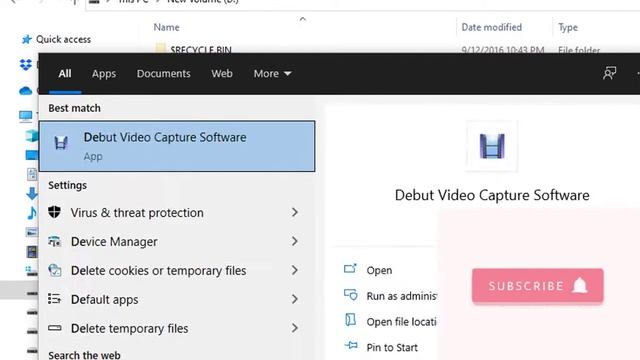Viewport: 640px width, 360px height.
Task: Sort by the Type column in Explorer
Action: [568, 27]
